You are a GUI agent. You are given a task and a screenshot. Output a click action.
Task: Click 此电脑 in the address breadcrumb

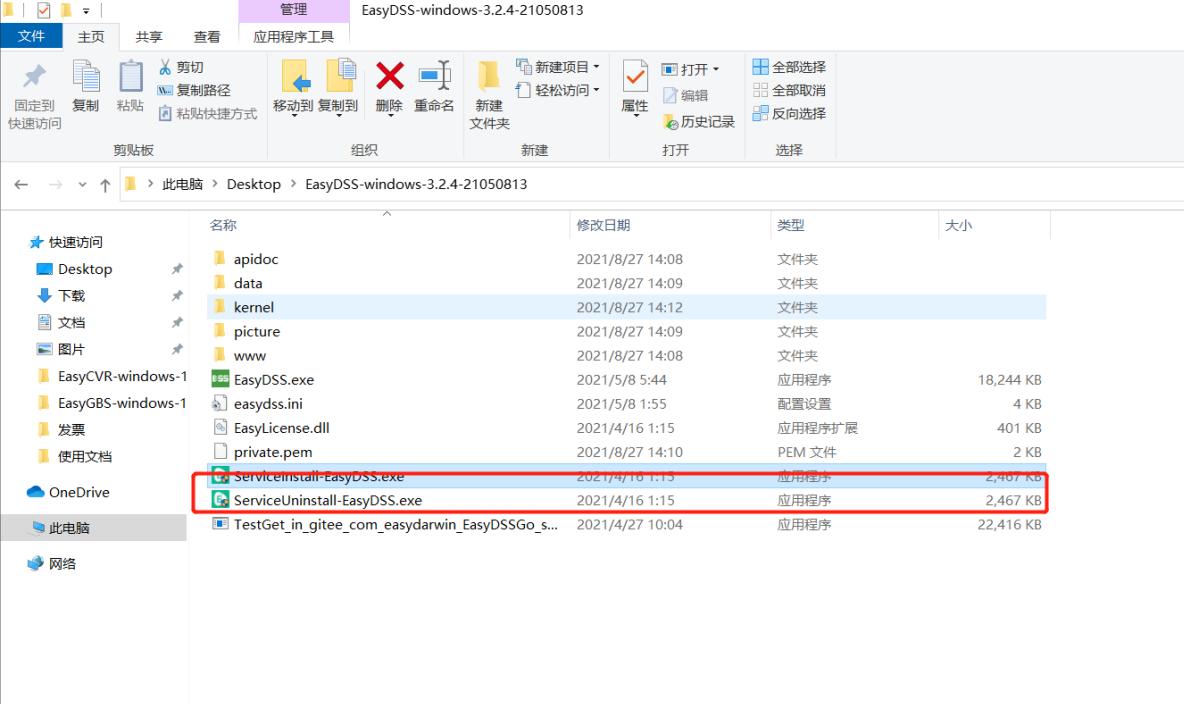click(183, 184)
